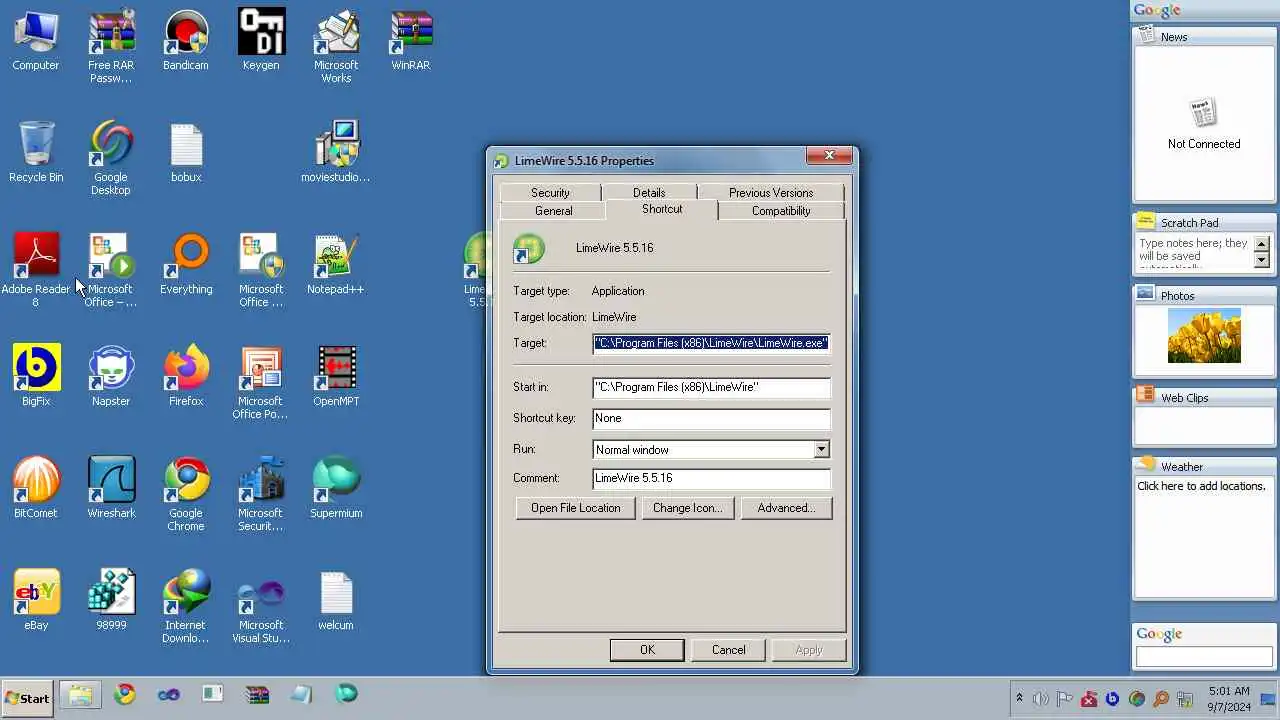The height and width of the screenshot is (720, 1280).
Task: Click the Open File Location button
Action: pos(576,508)
